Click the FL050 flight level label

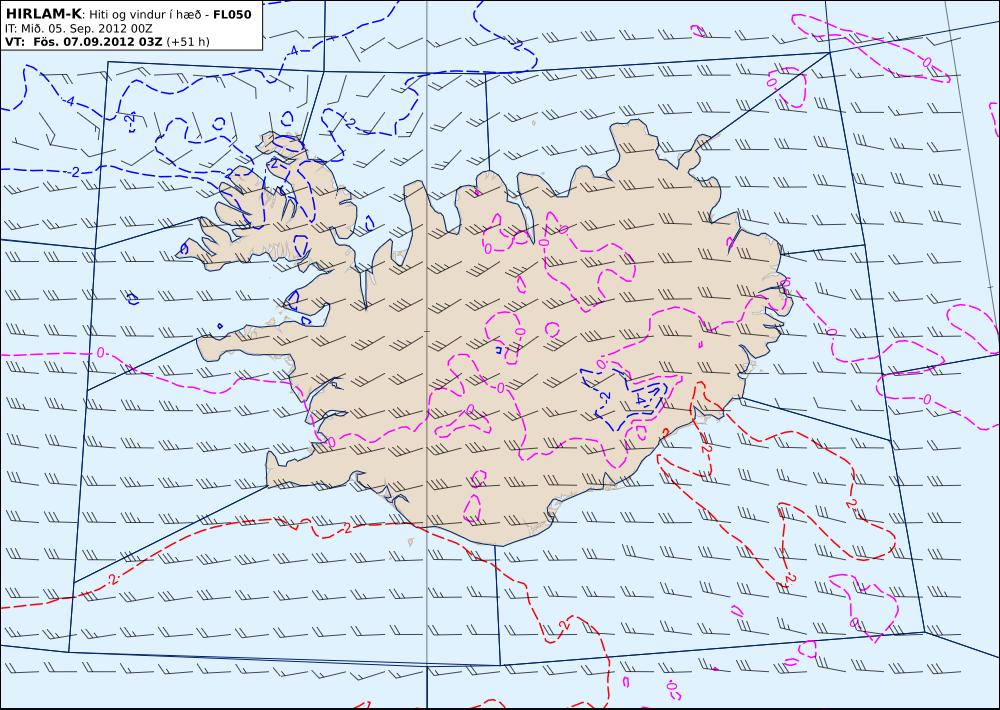coord(233,14)
